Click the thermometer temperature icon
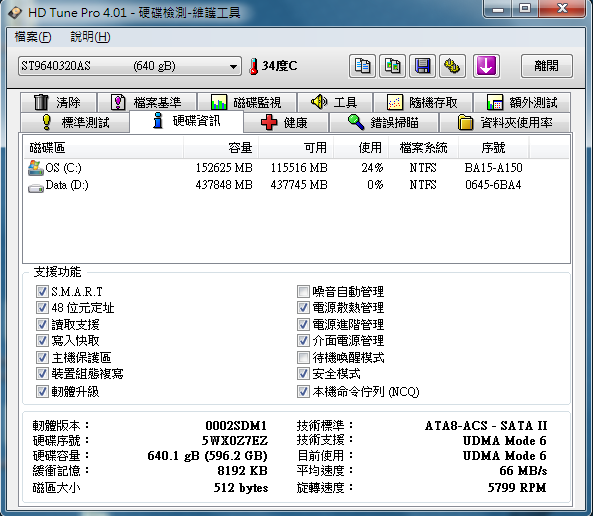The width and height of the screenshot is (593, 516). 253,66
